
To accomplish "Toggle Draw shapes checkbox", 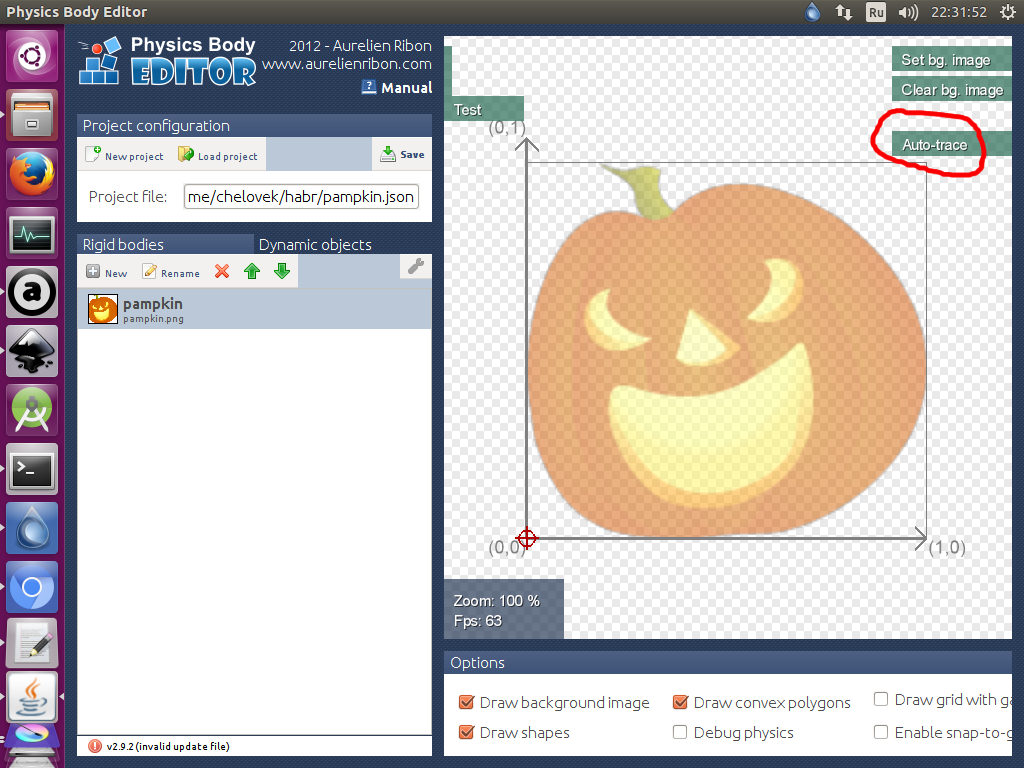I will tap(466, 732).
